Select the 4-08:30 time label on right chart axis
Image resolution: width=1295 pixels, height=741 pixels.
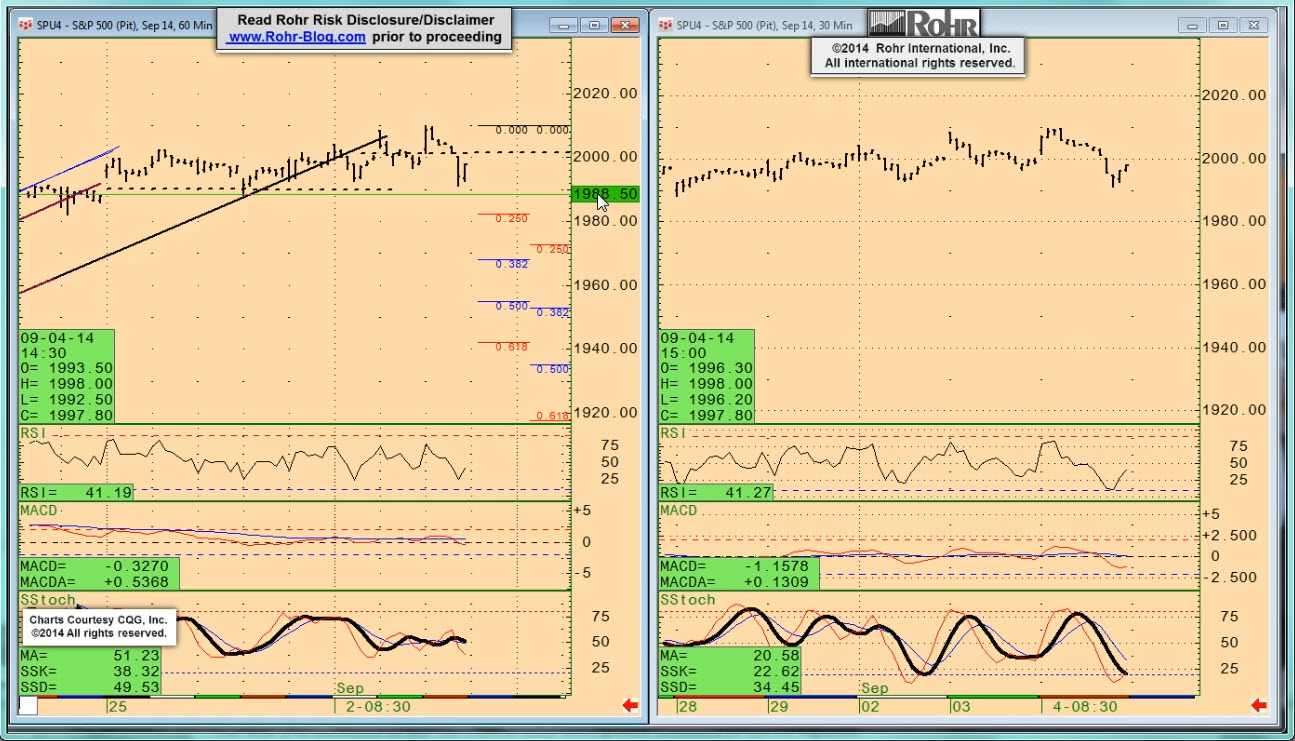pyautogui.click(x=1086, y=706)
